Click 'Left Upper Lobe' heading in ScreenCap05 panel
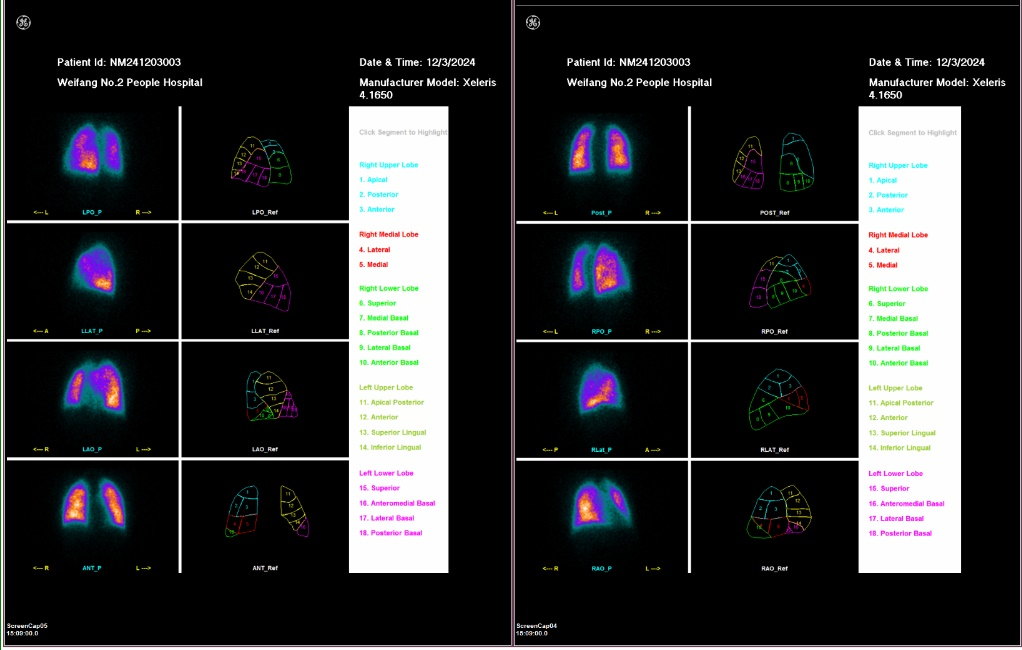The height and width of the screenshot is (650, 1022). click(x=386, y=387)
